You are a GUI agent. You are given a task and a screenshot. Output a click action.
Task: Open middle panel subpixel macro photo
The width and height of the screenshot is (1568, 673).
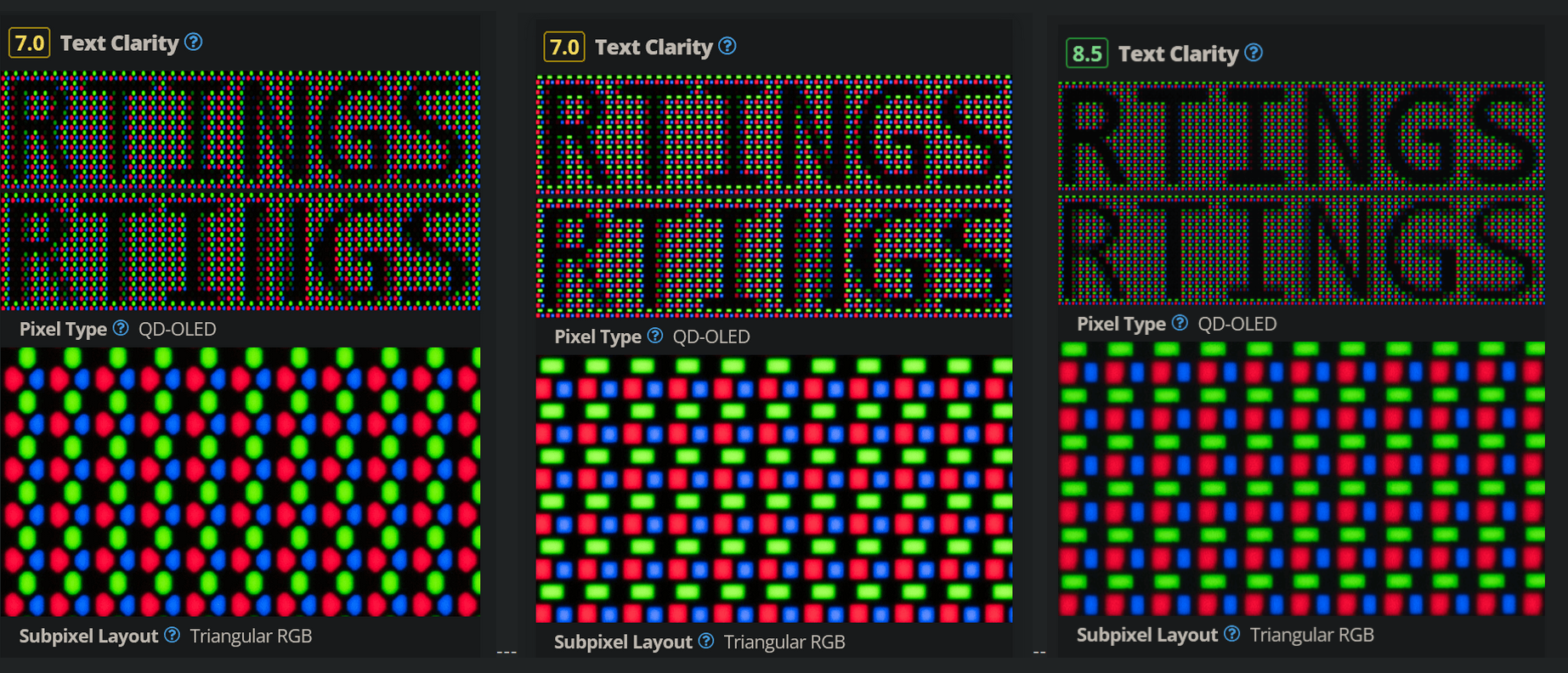pyautogui.click(x=773, y=489)
